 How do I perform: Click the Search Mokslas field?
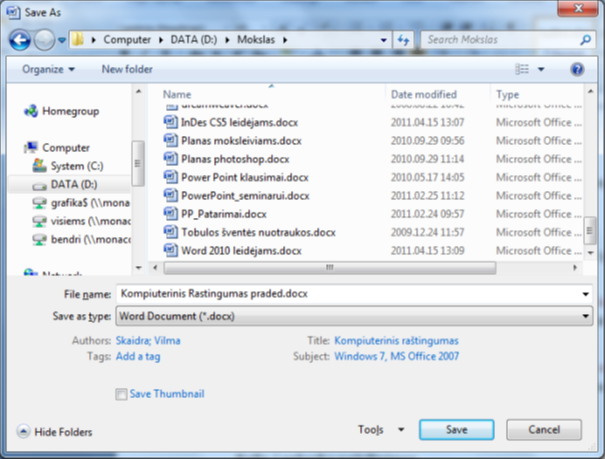tap(500, 40)
